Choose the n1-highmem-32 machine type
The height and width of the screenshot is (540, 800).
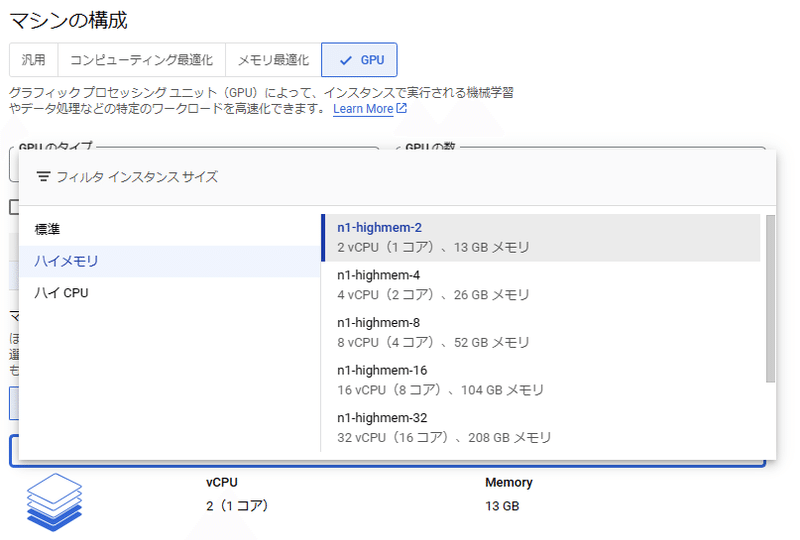[541, 428]
